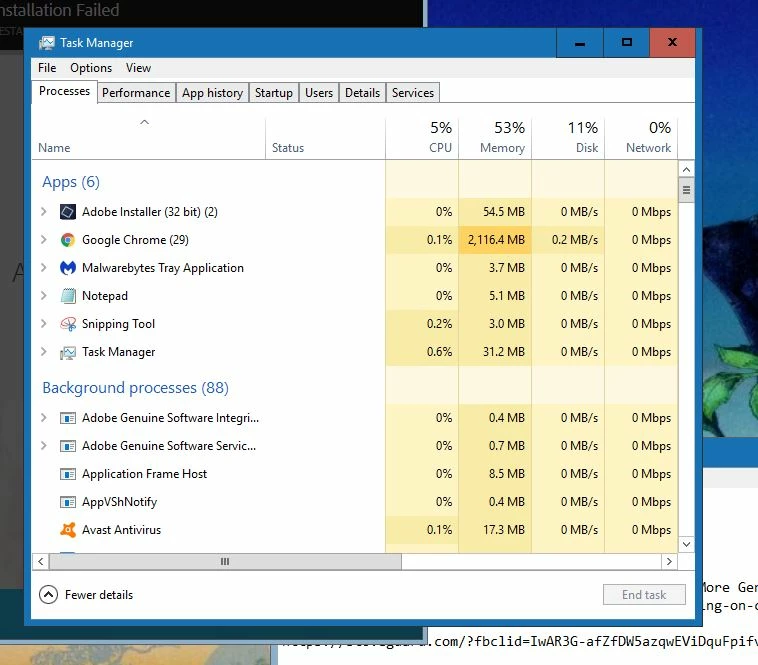Expand the Google Chrome (29) process group

point(44,240)
